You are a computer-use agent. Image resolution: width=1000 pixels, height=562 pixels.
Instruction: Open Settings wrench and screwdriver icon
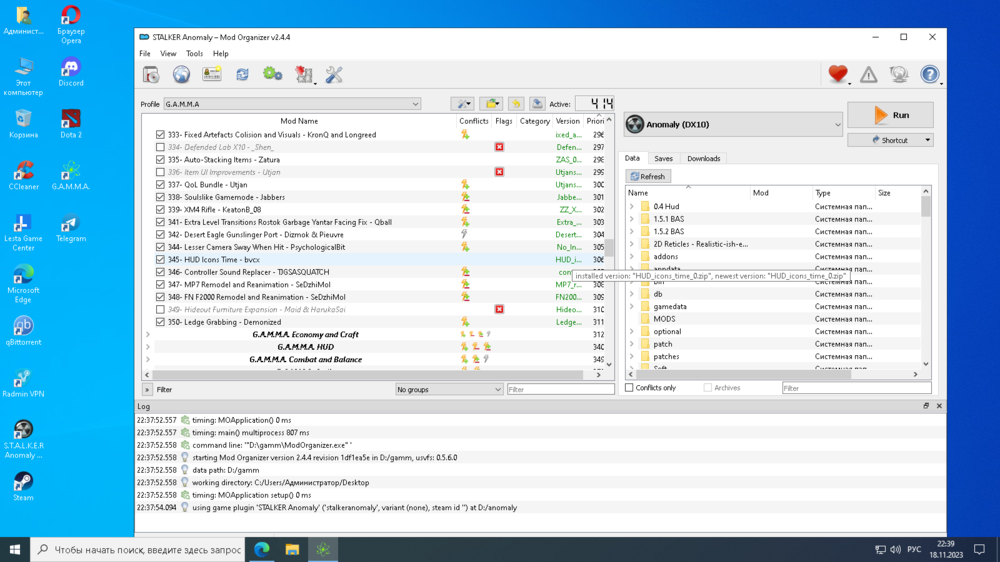[334, 75]
